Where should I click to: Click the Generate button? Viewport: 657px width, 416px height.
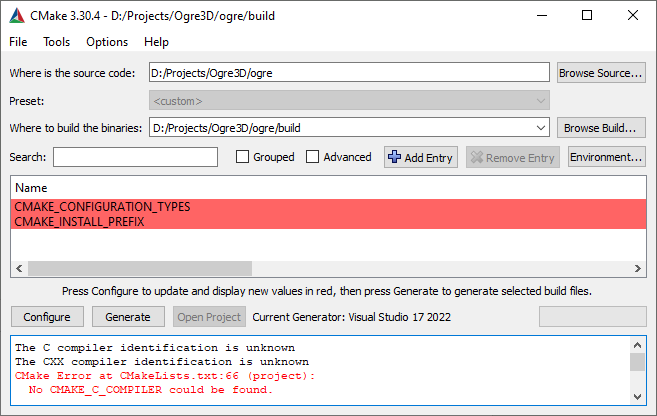[128, 317]
